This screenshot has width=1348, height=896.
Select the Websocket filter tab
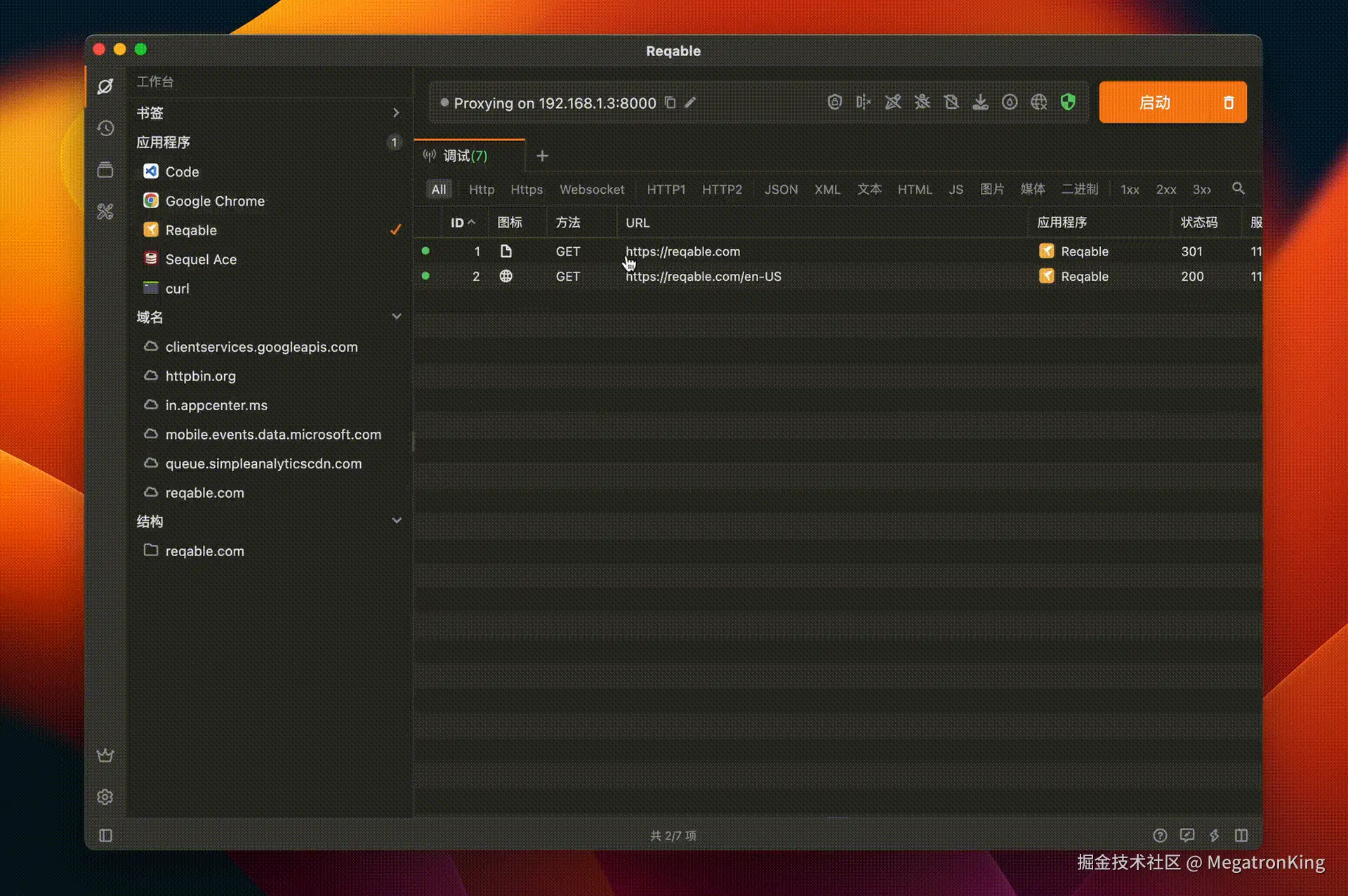click(591, 190)
